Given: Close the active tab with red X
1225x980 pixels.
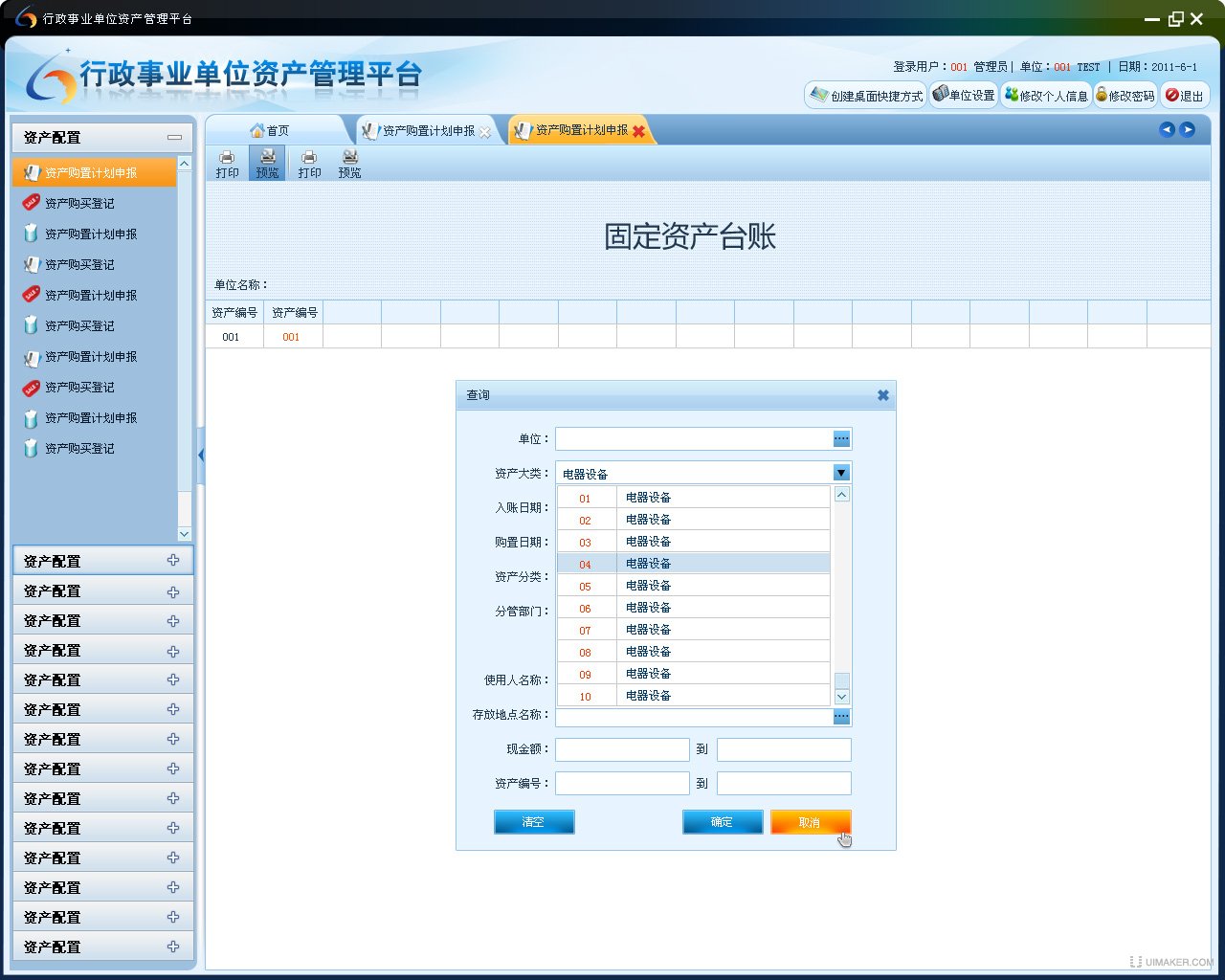Looking at the screenshot, I should (638, 131).
